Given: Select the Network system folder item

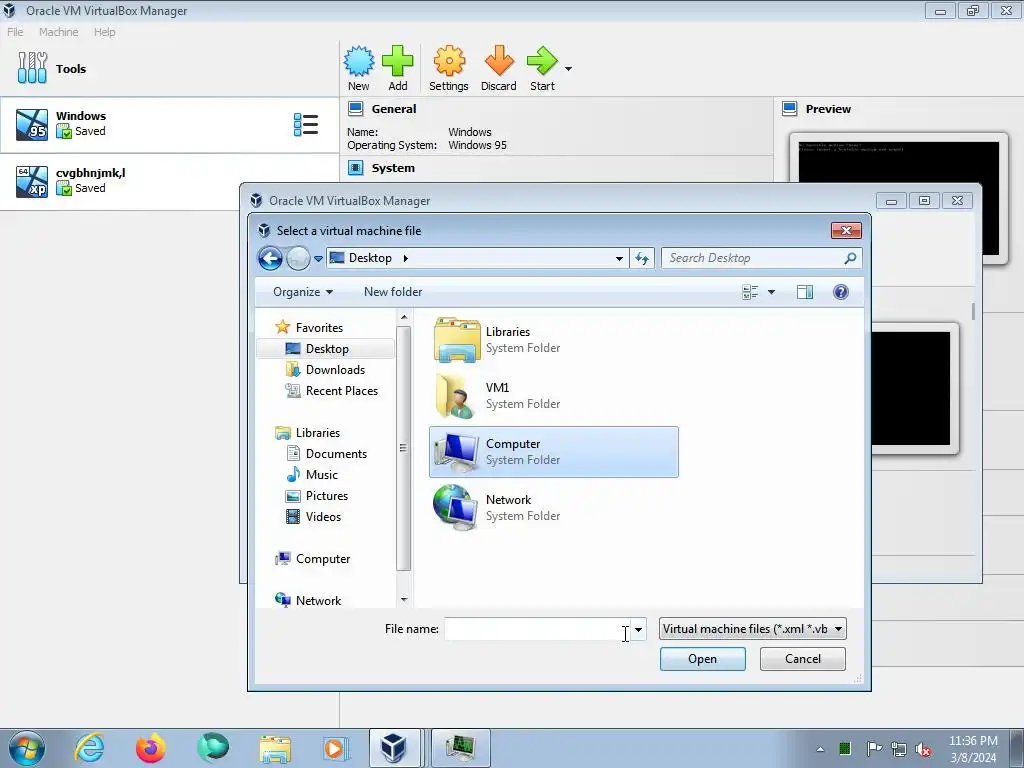Looking at the screenshot, I should (553, 507).
